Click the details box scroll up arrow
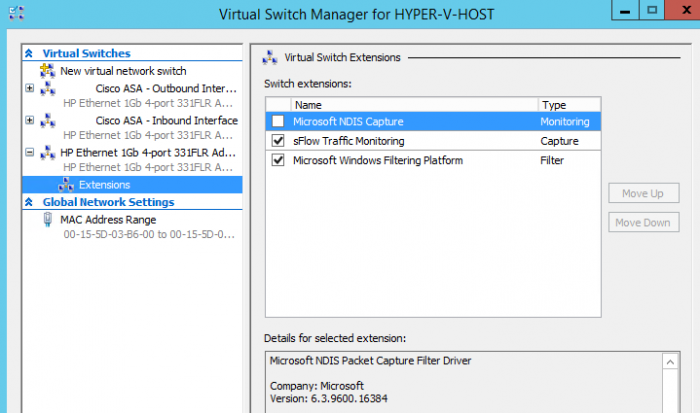Image resolution: width=700 pixels, height=413 pixels. [x=670, y=362]
